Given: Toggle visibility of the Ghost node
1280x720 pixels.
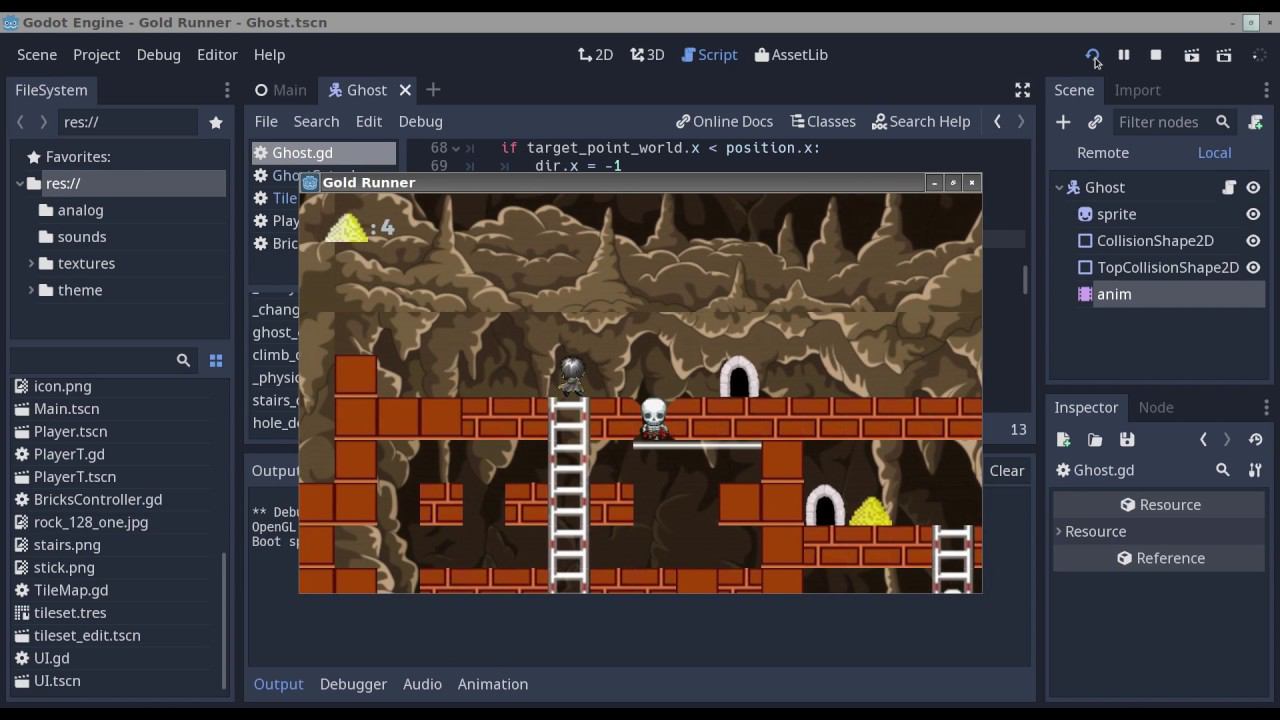Looking at the screenshot, I should pos(1253,187).
